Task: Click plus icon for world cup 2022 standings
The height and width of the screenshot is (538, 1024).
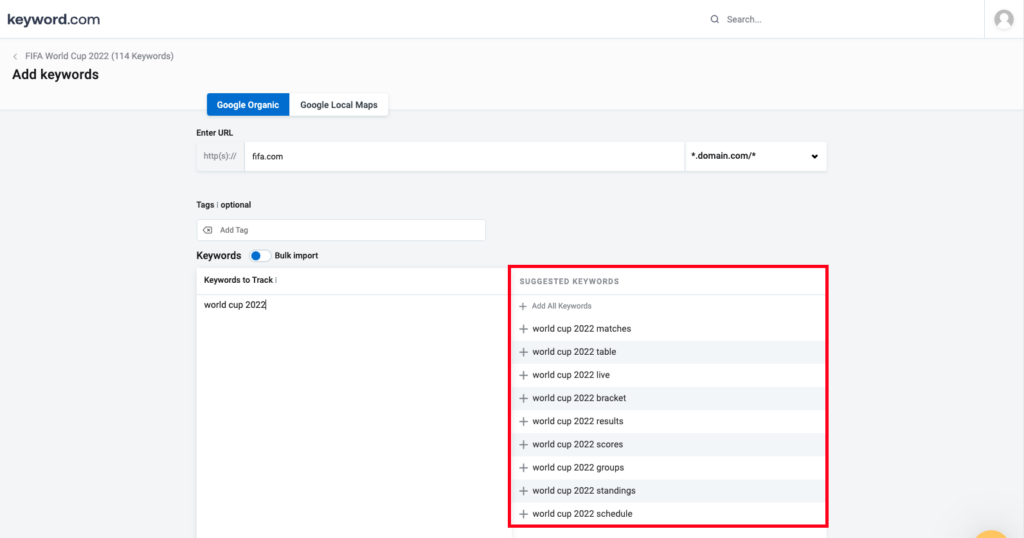Action: coord(523,491)
